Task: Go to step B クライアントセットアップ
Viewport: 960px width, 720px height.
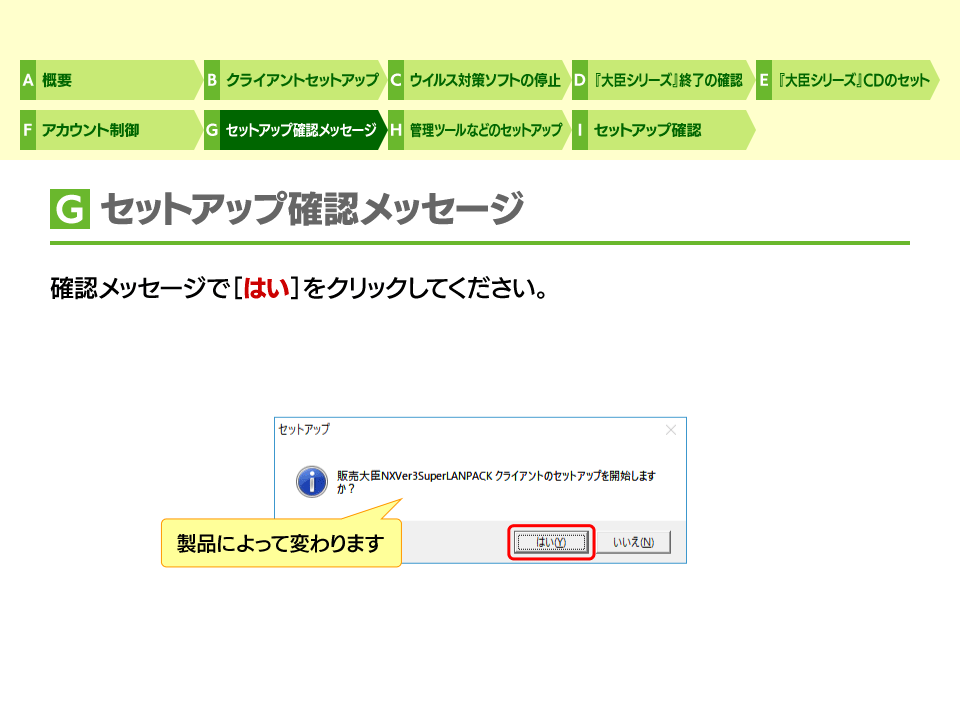Action: [294, 80]
